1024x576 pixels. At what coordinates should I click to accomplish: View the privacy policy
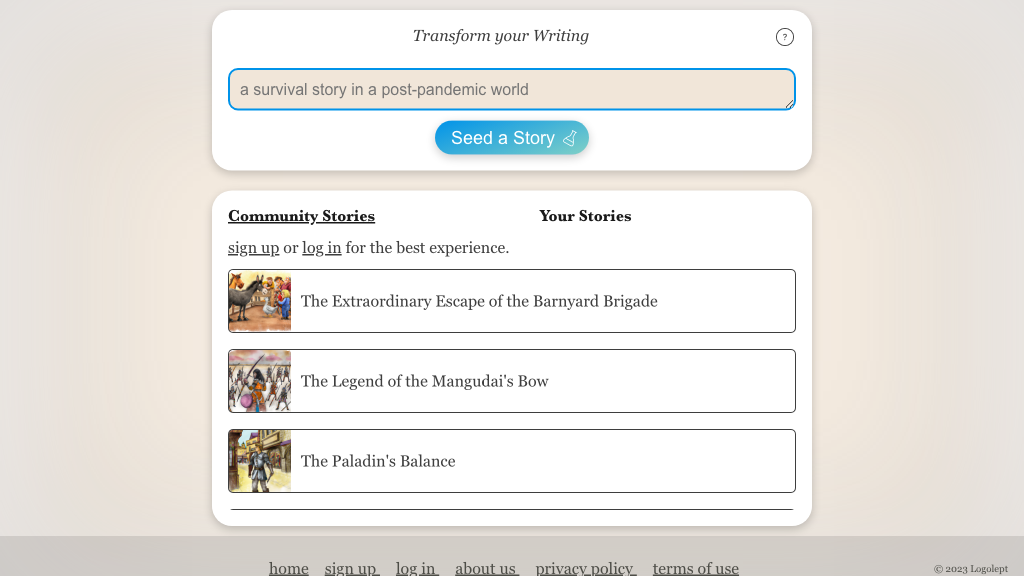tap(585, 568)
